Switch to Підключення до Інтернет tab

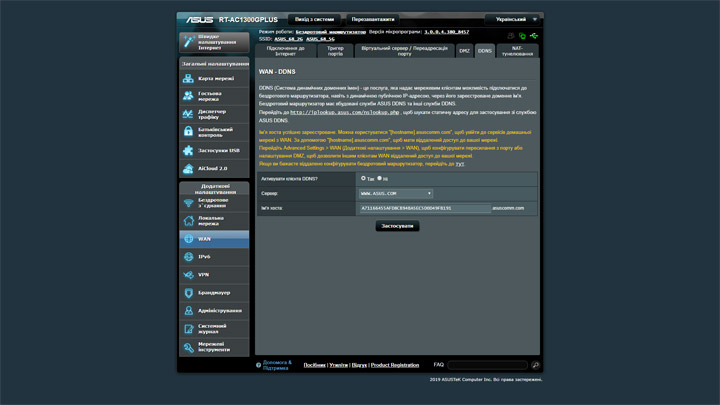click(x=285, y=51)
